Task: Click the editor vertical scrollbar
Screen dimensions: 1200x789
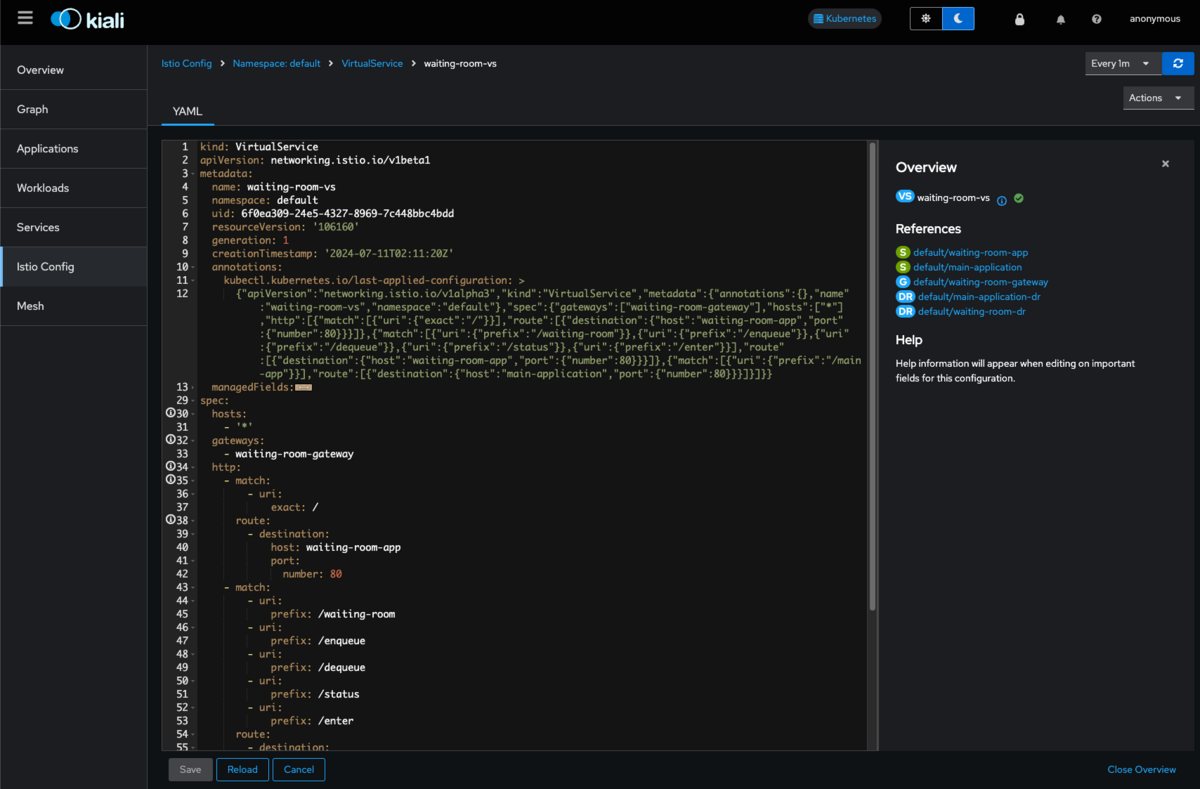Action: pyautogui.click(x=873, y=375)
